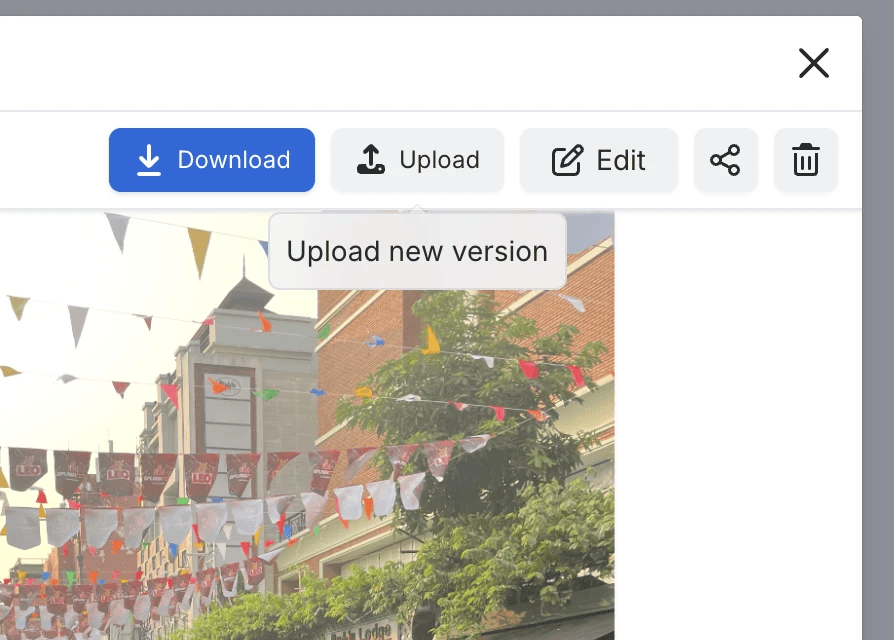Delete the file using the trash icon
The width and height of the screenshot is (894, 640).
pyautogui.click(x=805, y=160)
